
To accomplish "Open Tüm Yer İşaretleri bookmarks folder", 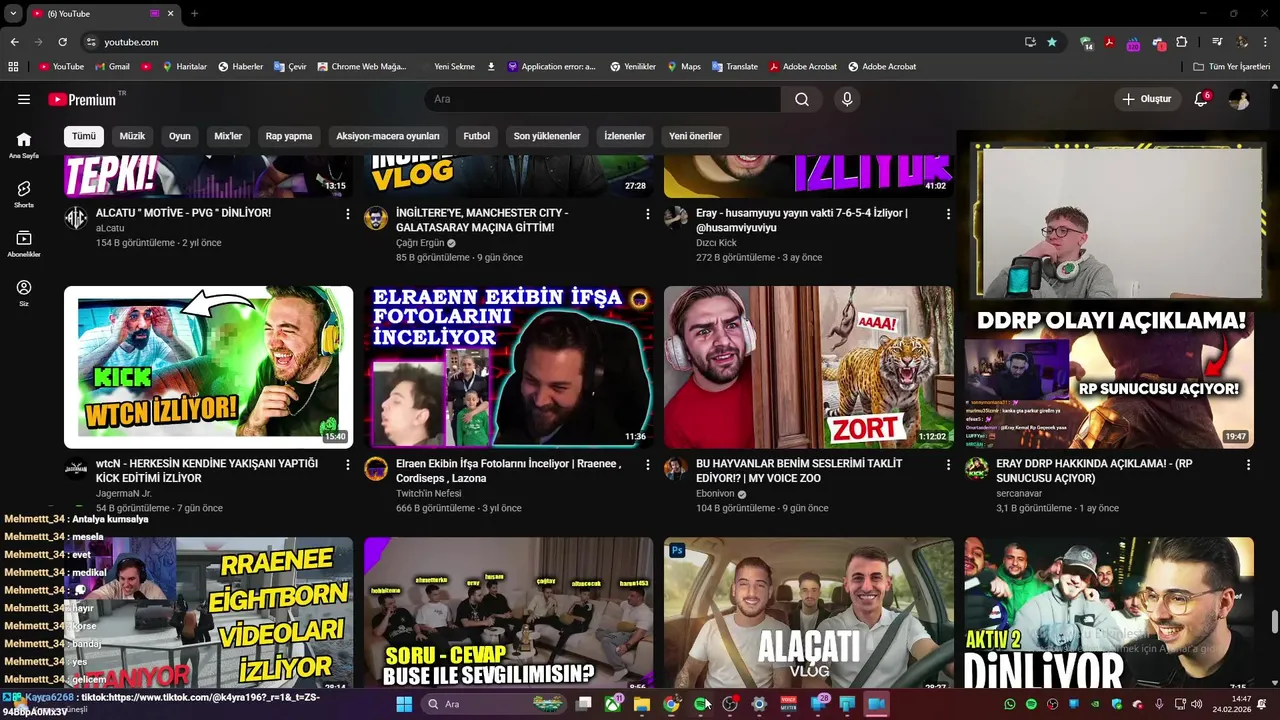I will click(1232, 67).
